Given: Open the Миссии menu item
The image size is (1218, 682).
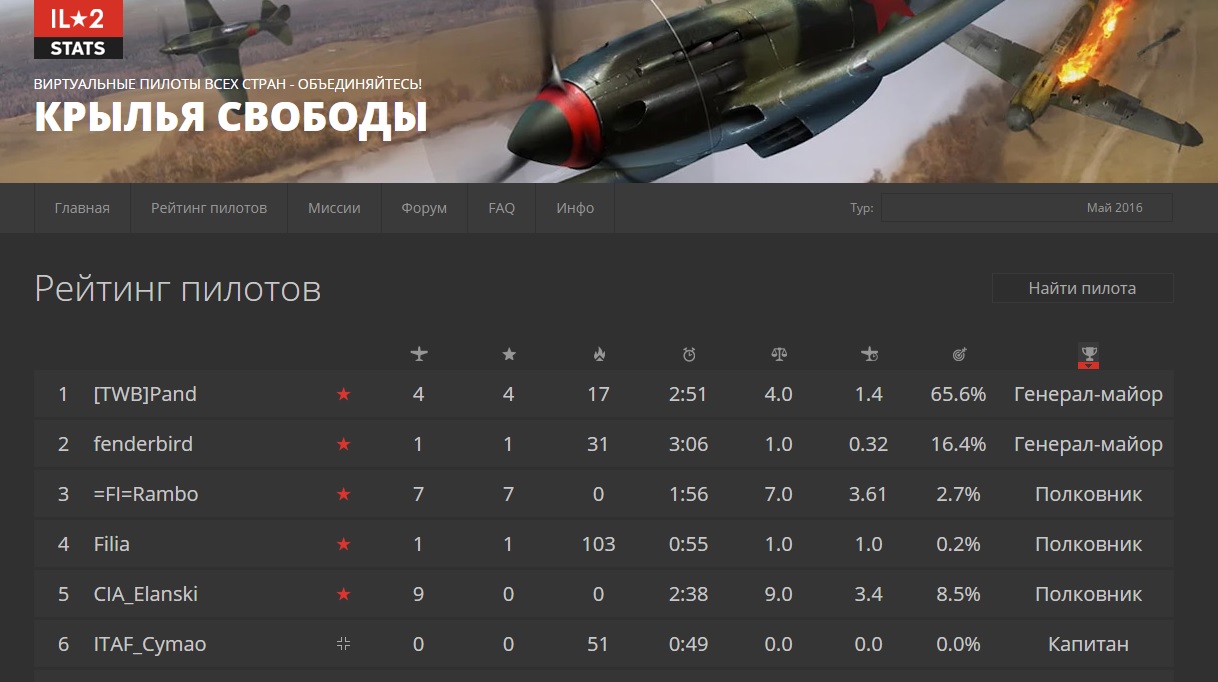Looking at the screenshot, I should (334, 208).
